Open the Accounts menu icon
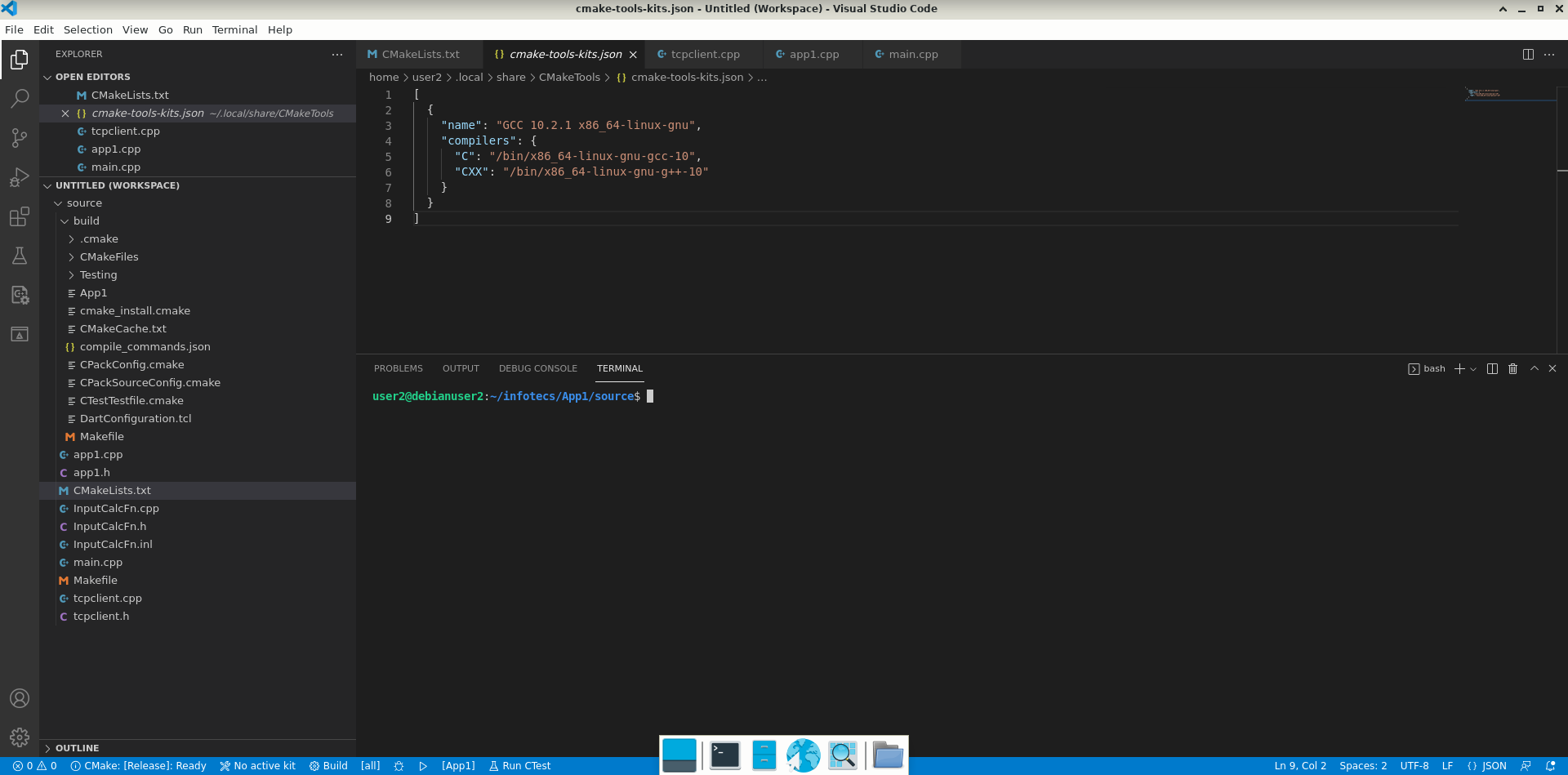 pyautogui.click(x=20, y=698)
